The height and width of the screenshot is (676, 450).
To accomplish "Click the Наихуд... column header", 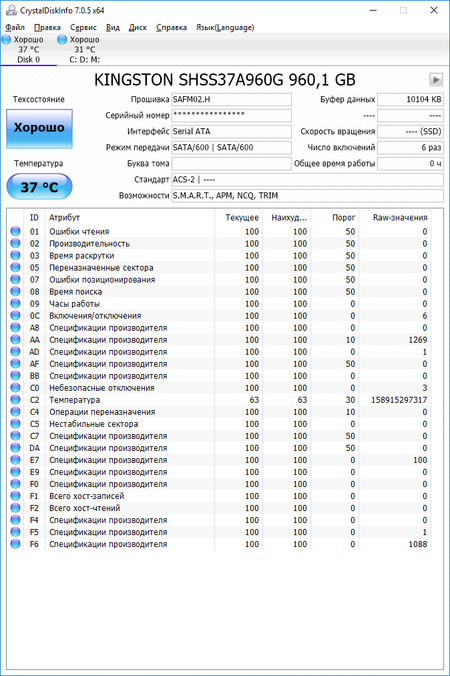I will click(x=287, y=218).
